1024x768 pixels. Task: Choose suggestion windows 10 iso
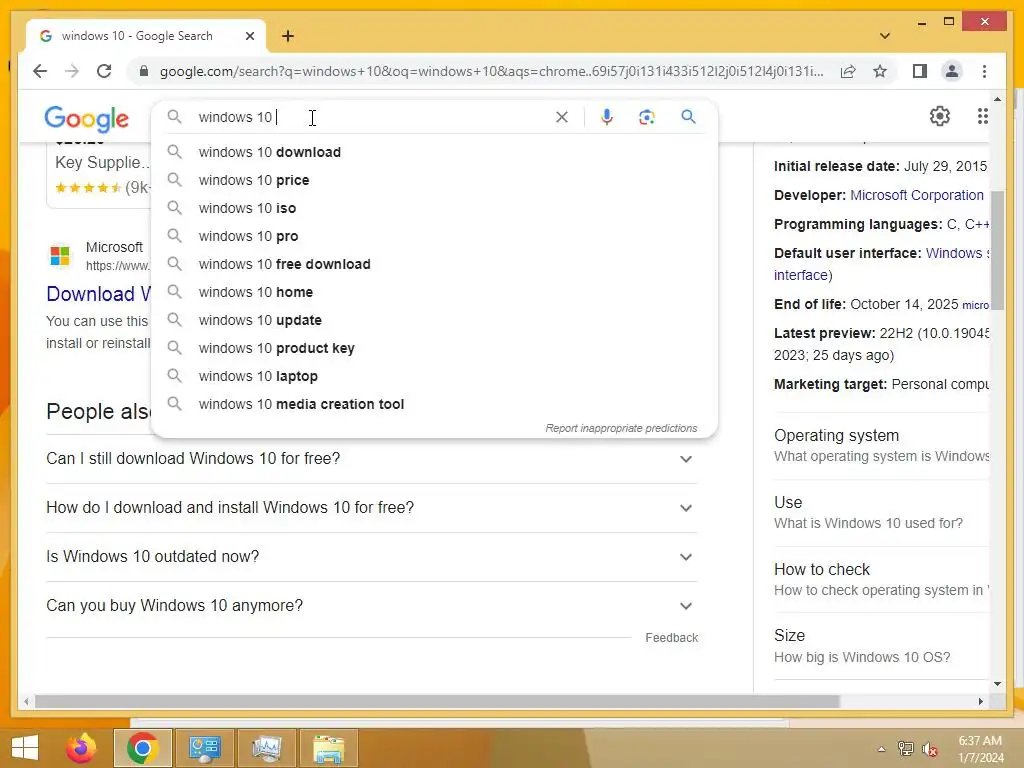pyautogui.click(x=434, y=208)
